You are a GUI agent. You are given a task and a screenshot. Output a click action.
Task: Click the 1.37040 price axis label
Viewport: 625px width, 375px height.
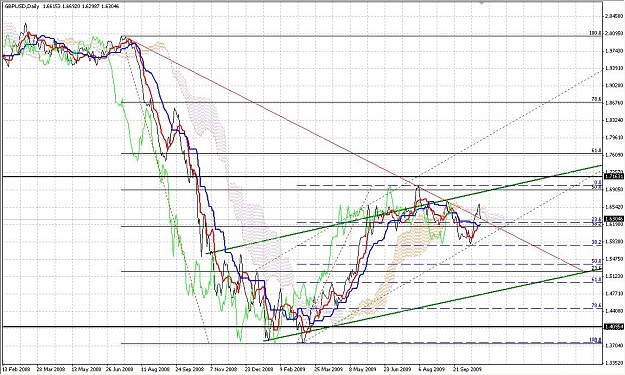(614, 346)
